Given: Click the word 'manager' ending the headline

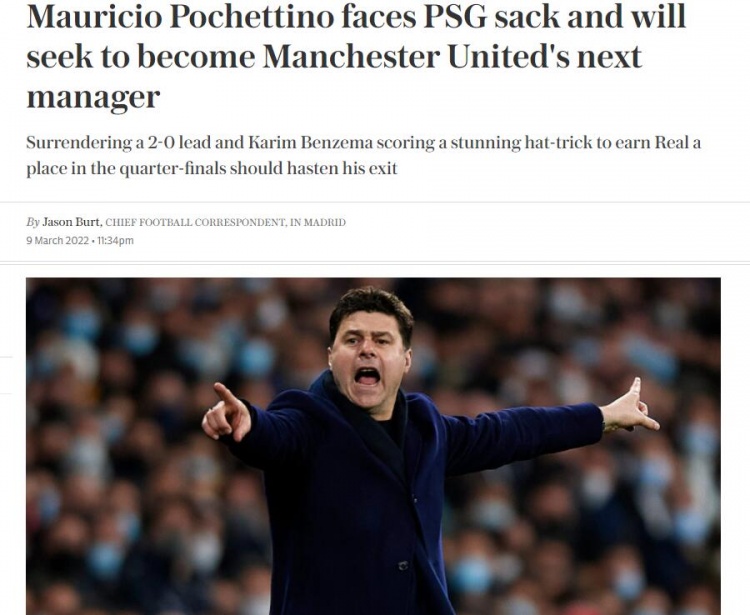Looking at the screenshot, I should 93,98.
